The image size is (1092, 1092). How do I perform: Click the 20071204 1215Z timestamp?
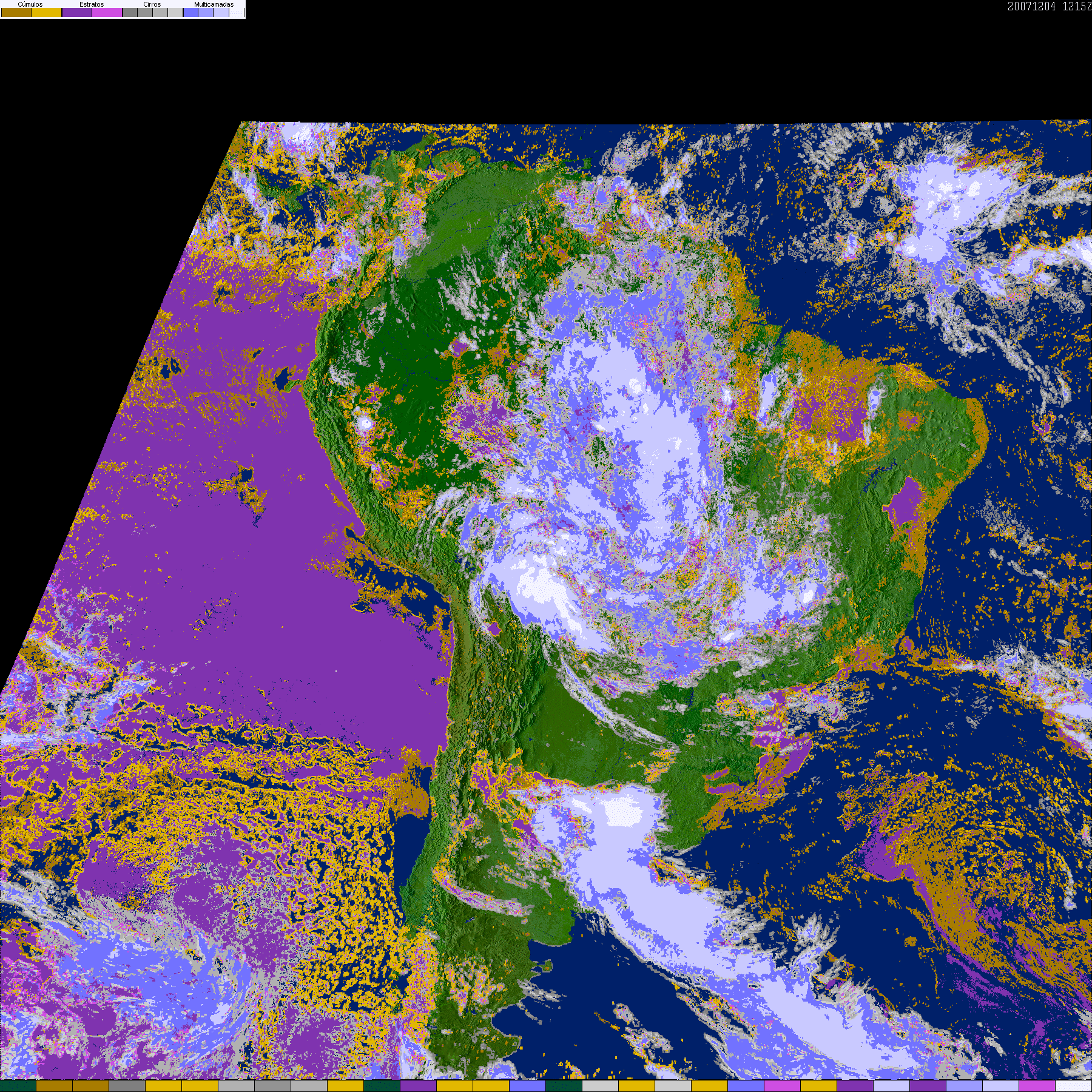click(1049, 7)
